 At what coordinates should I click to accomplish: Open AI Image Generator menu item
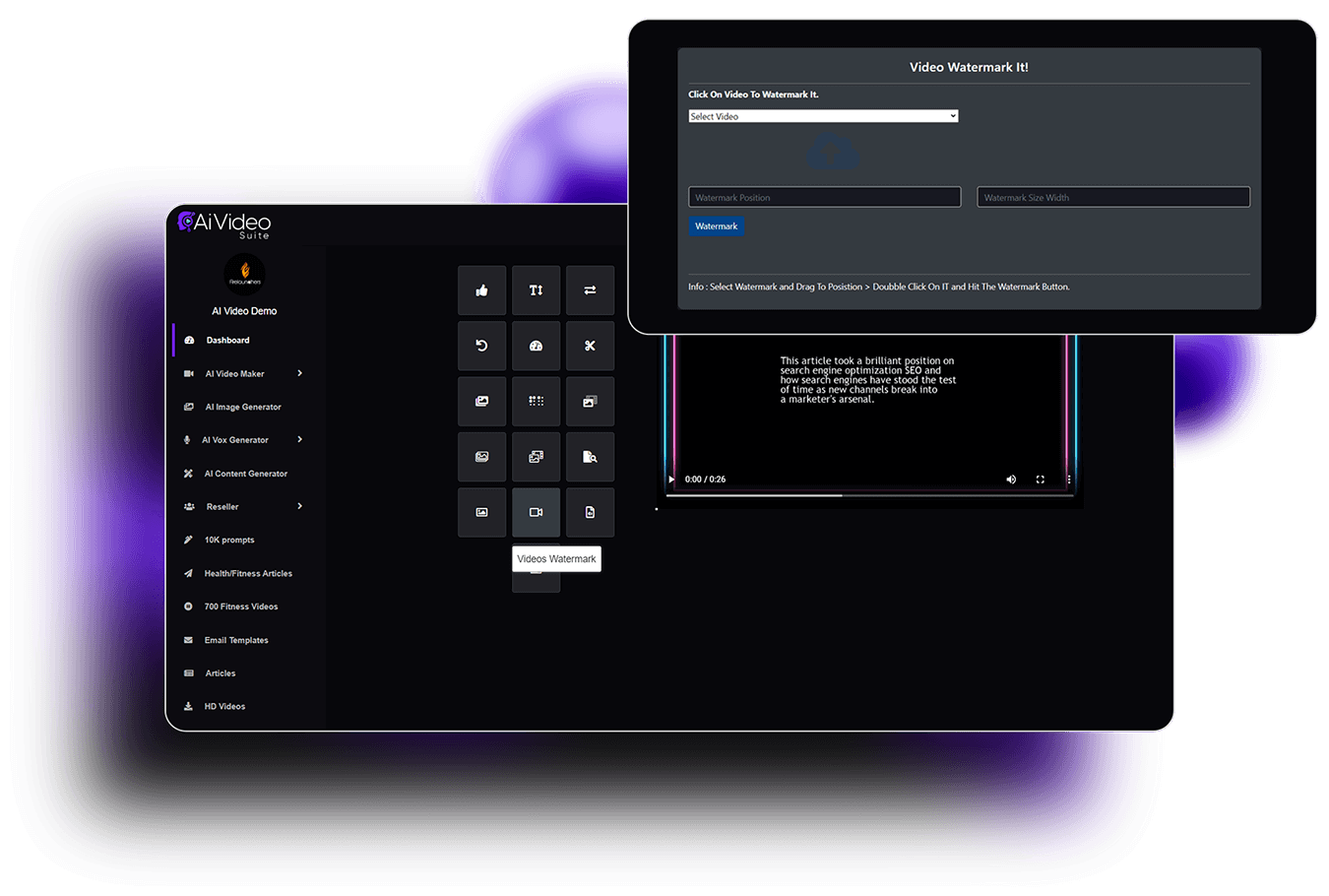point(242,407)
